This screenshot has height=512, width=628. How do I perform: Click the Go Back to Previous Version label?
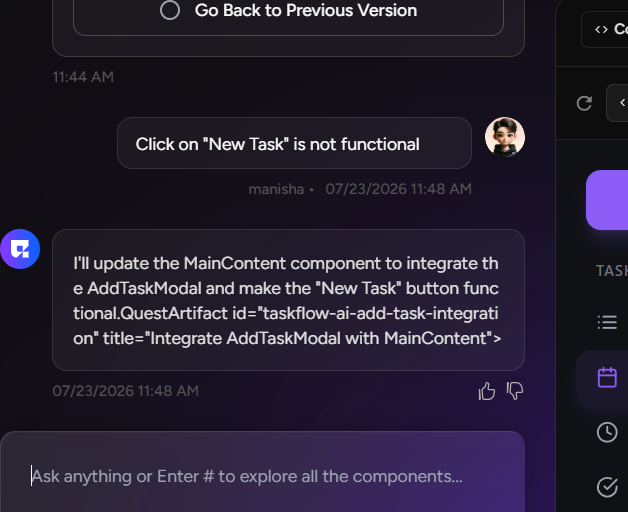[306, 10]
